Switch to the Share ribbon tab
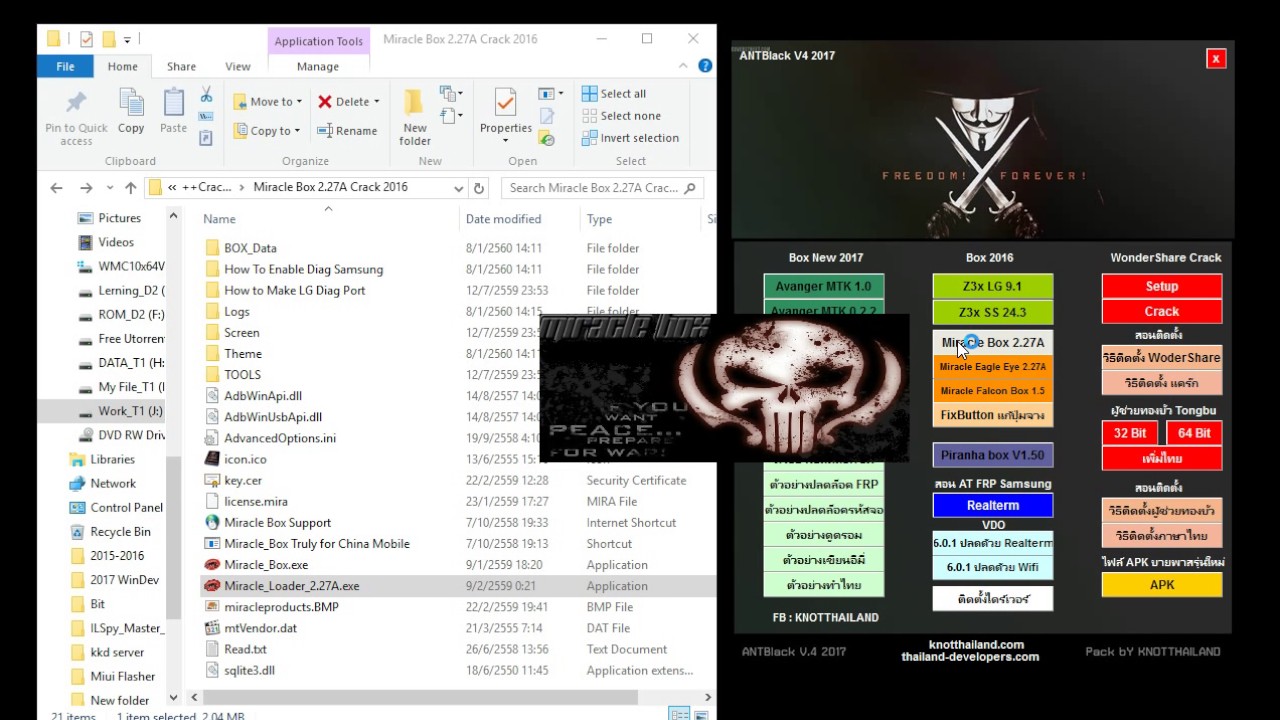1280x720 pixels. [x=181, y=66]
